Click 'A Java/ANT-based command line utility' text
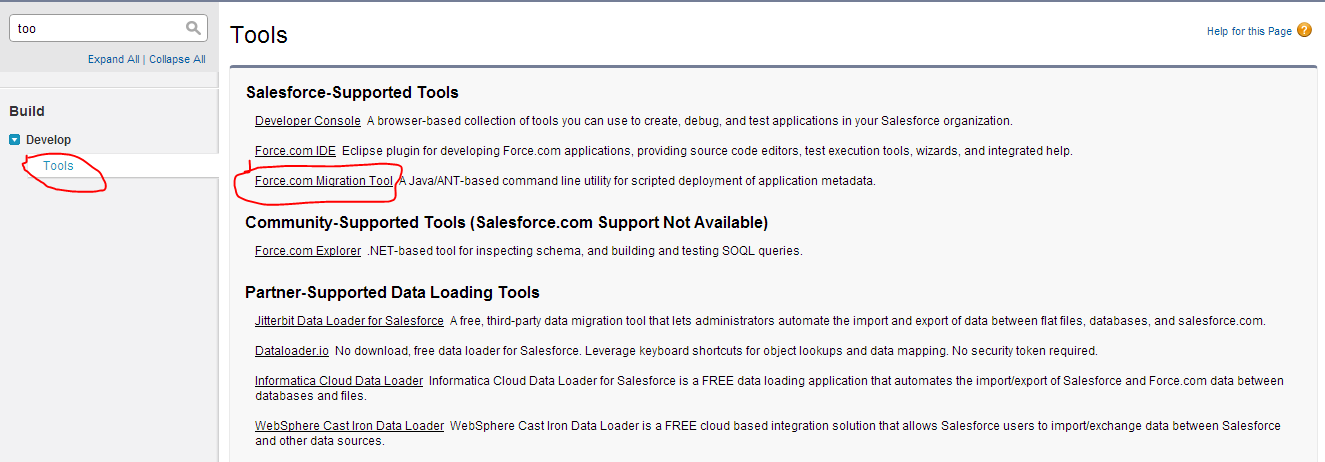This screenshot has width=1325, height=462. coord(637,181)
